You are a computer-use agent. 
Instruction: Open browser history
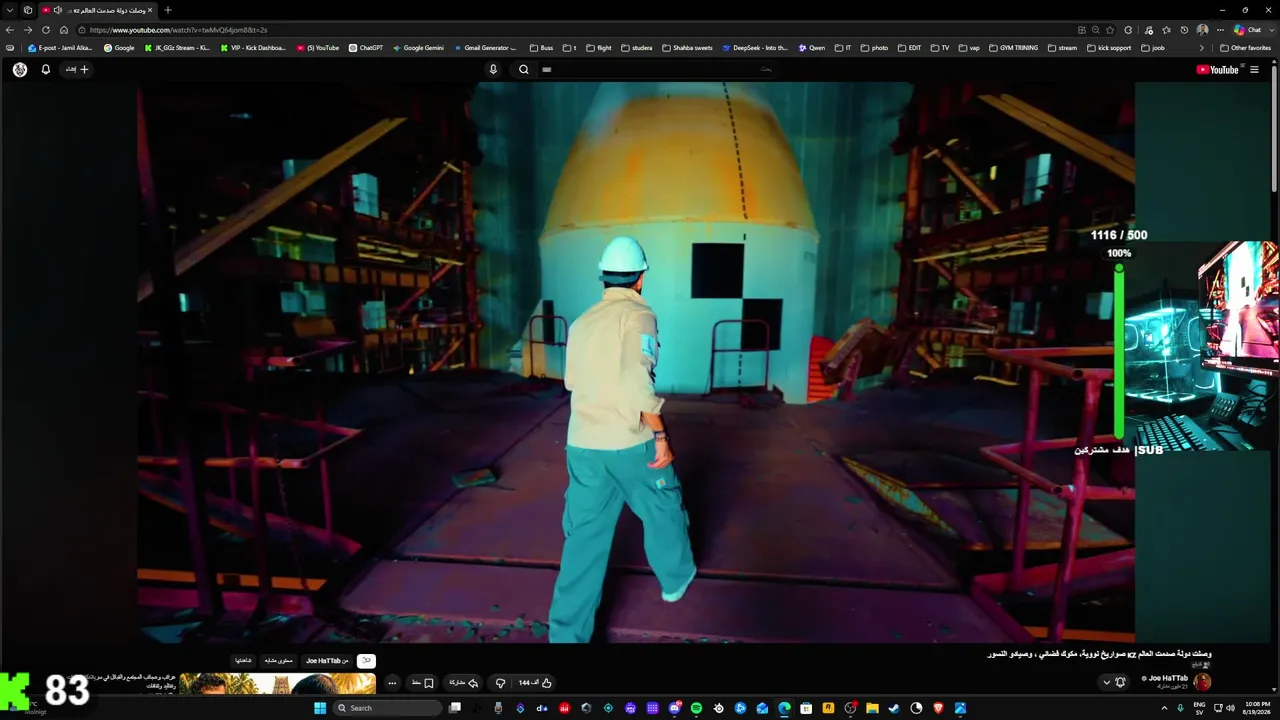1184,30
